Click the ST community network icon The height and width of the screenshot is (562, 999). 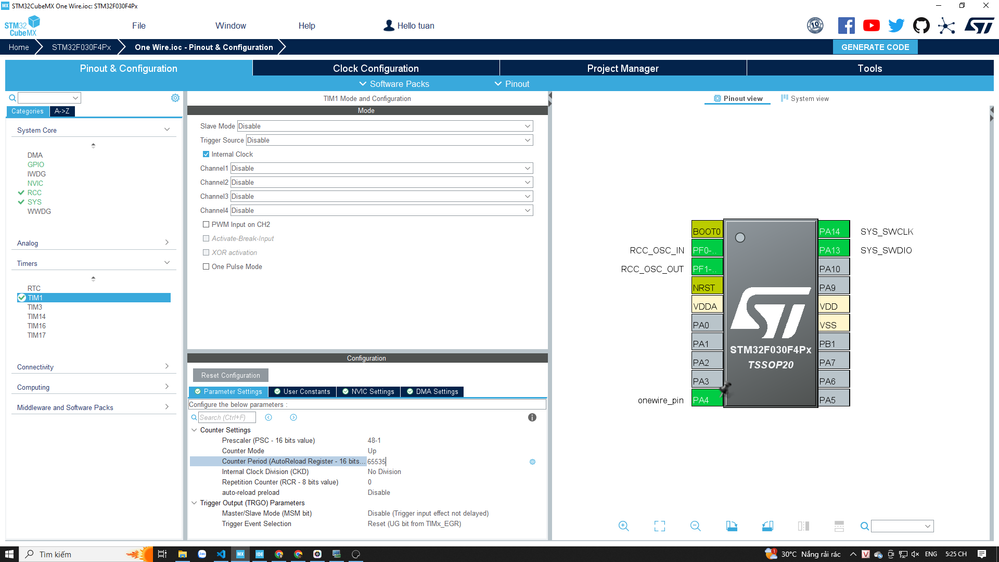pos(946,25)
